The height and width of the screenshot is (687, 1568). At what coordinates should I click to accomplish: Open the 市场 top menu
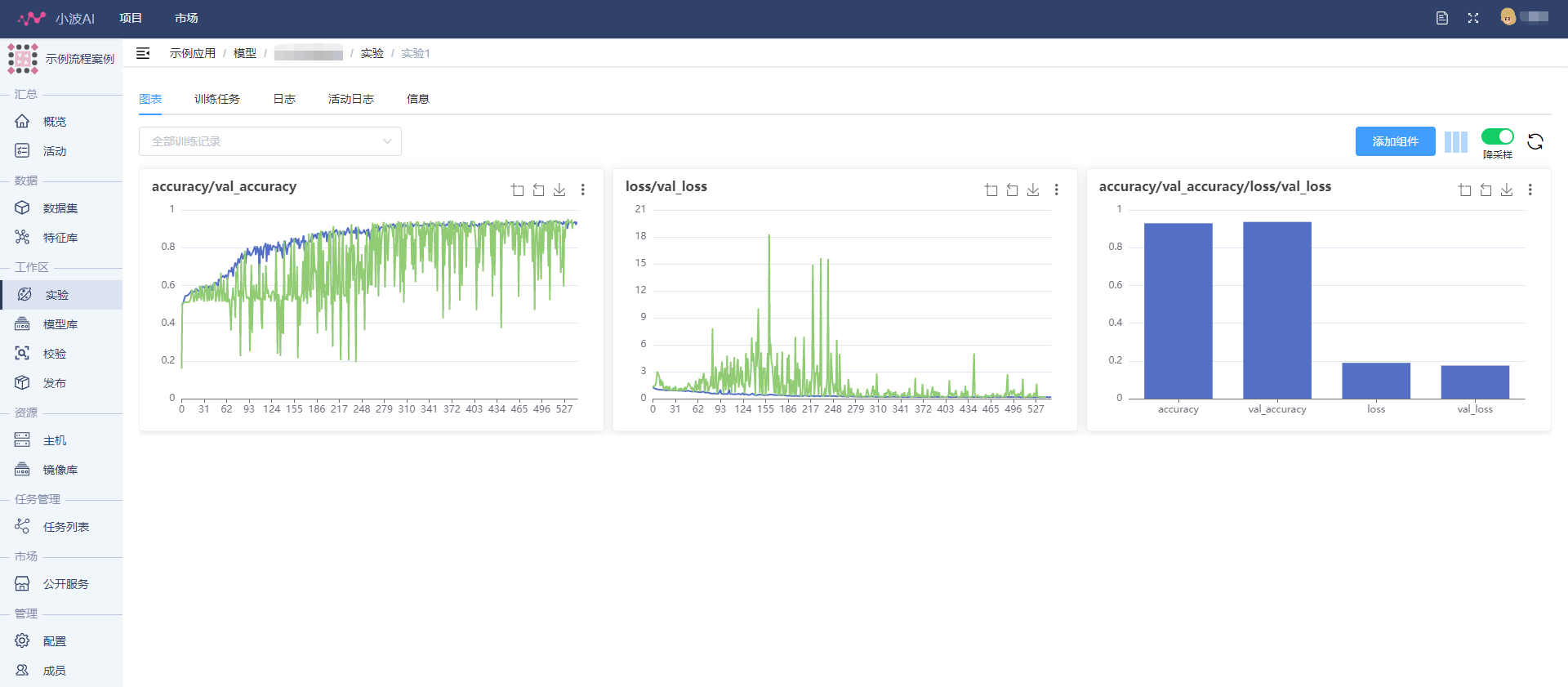[186, 18]
